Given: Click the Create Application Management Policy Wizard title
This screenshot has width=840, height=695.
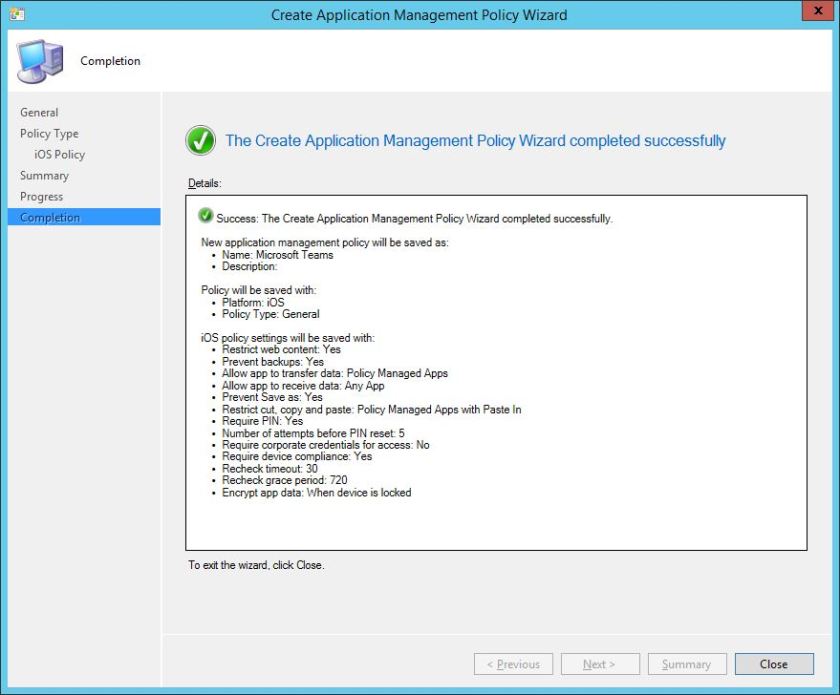Looking at the screenshot, I should pos(420,14).
